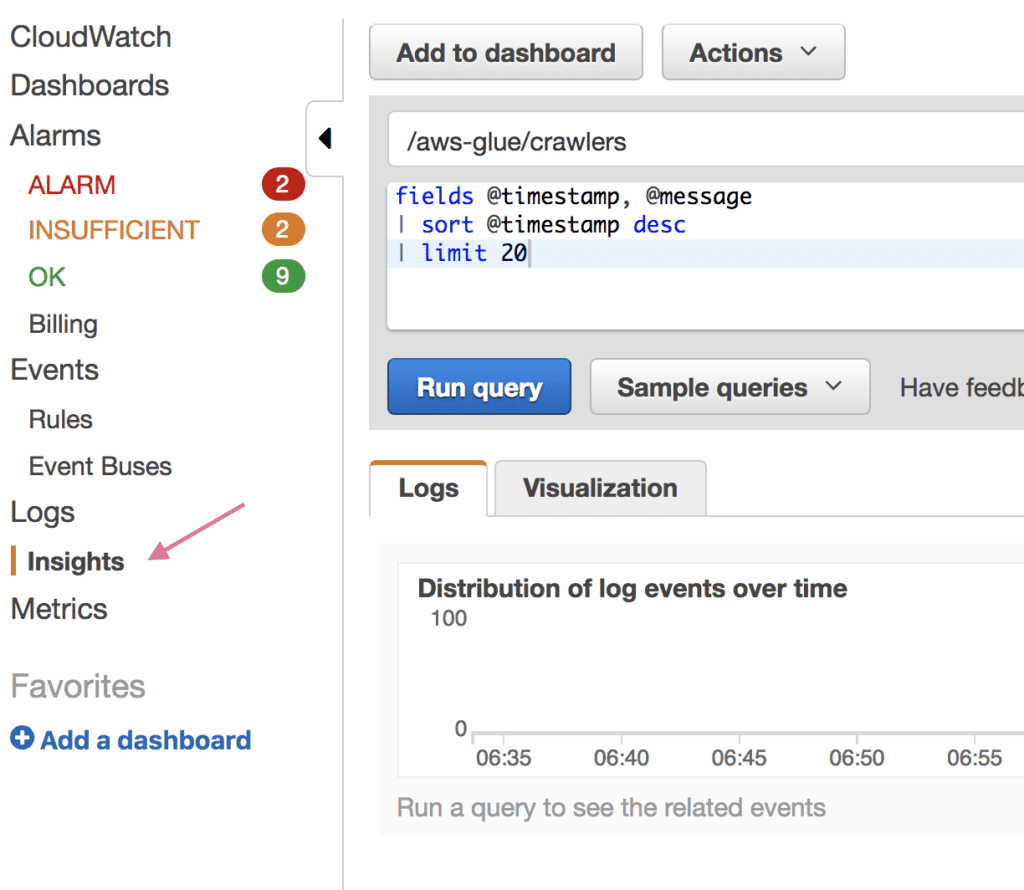1024x890 pixels.
Task: Open the Billing alarms page
Action: point(63,324)
